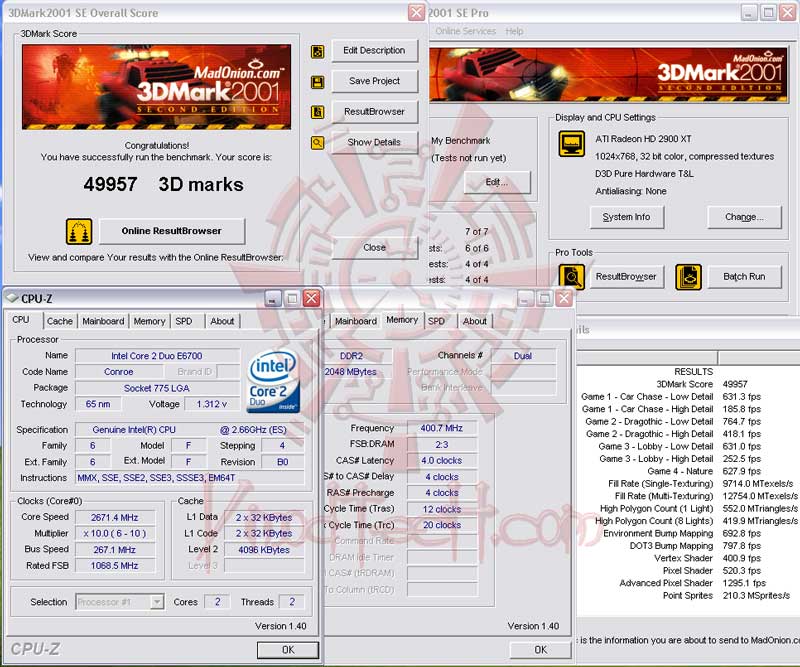Open the Online Services menu
The height and width of the screenshot is (667, 800).
tap(465, 31)
